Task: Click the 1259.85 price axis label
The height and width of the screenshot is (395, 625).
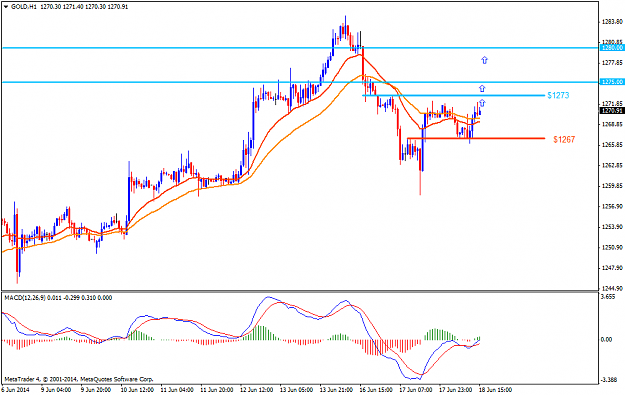Action: (612, 186)
